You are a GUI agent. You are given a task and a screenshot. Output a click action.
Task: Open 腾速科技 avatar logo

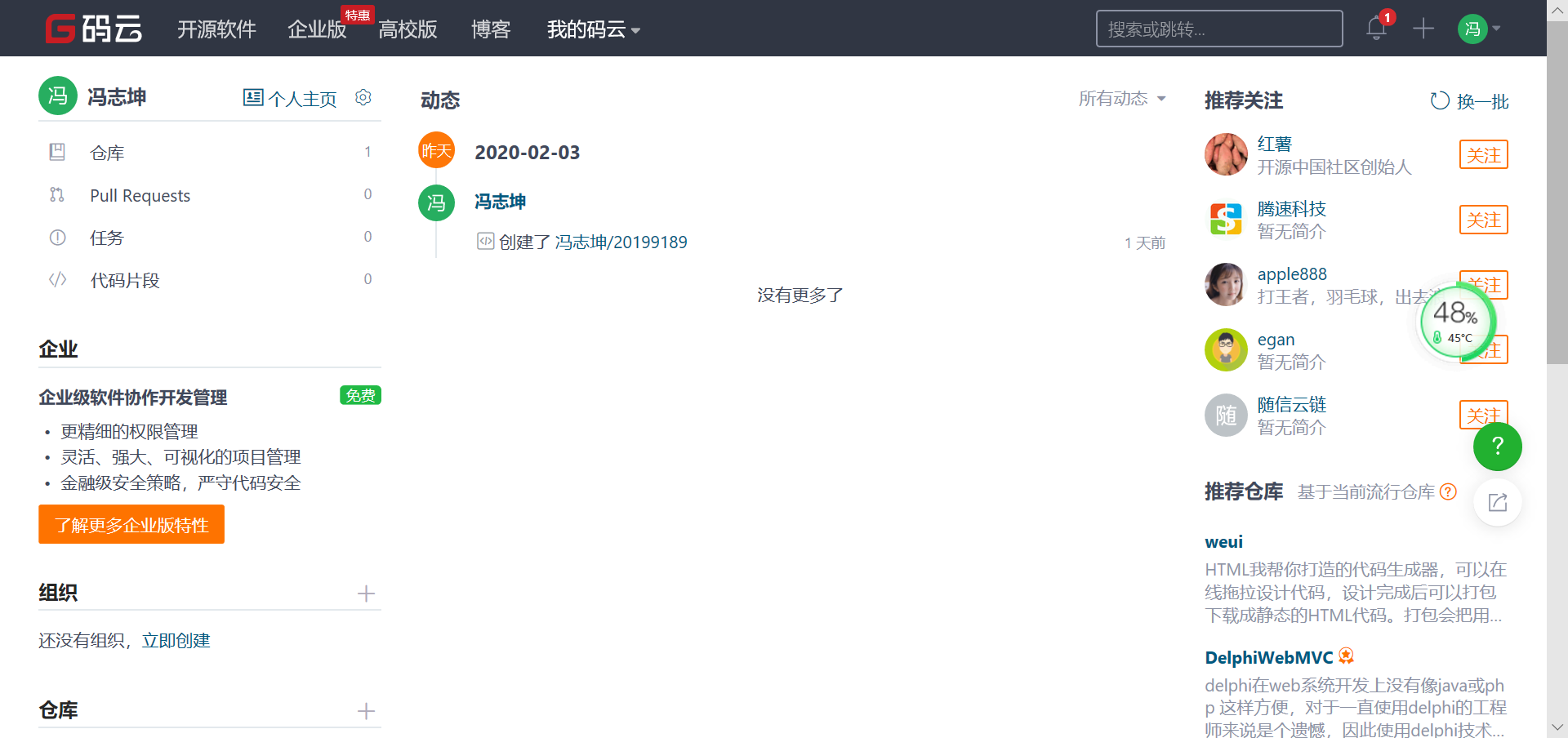click(x=1226, y=220)
